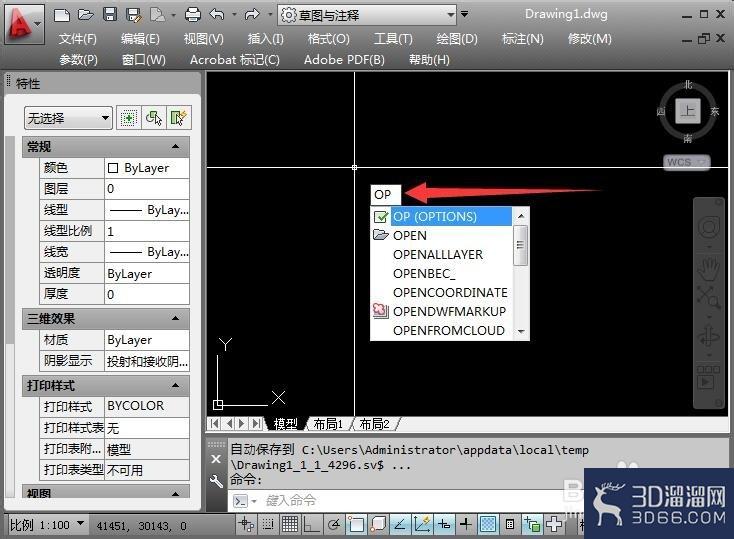734x539 pixels.
Task: Click the Redo arrow icon
Action: pyautogui.click(x=252, y=15)
